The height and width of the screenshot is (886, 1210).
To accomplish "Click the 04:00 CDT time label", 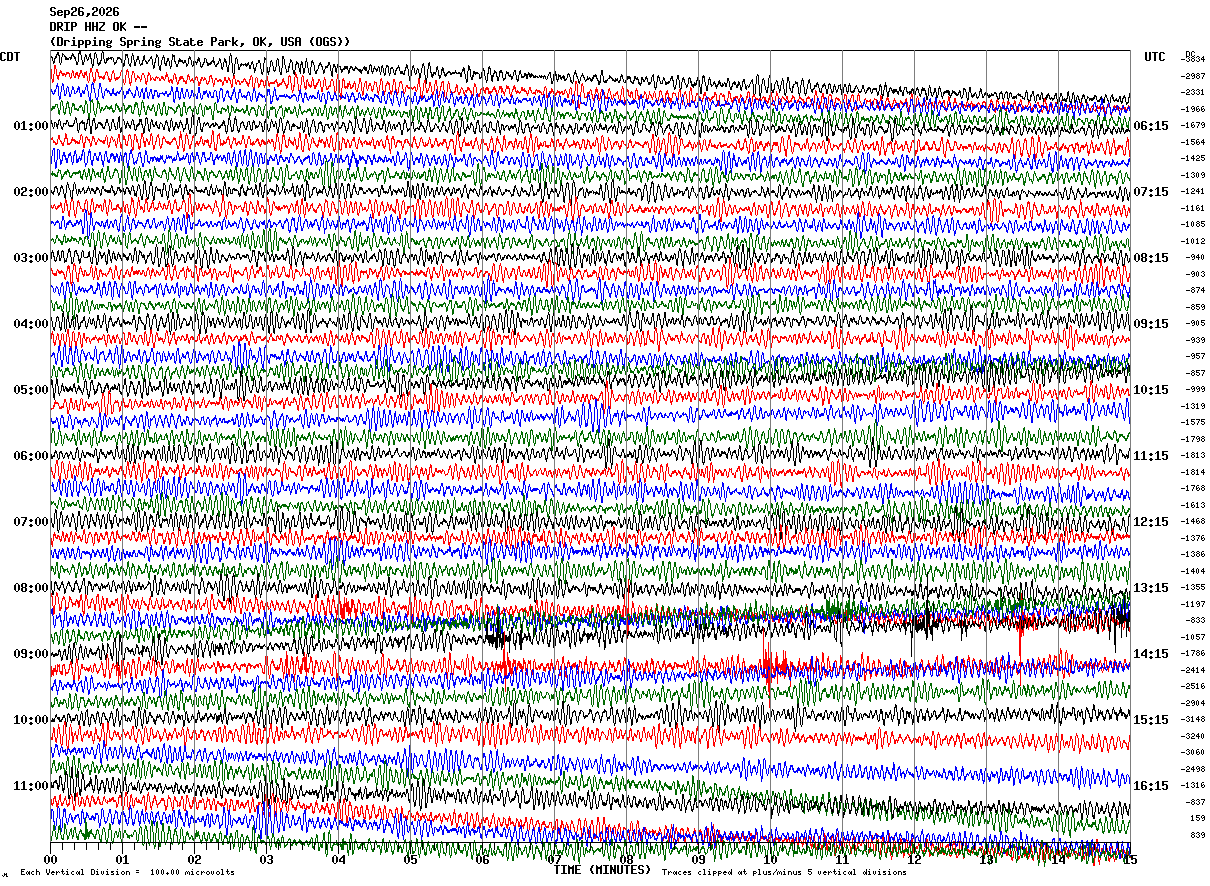I will pyautogui.click(x=30, y=324).
